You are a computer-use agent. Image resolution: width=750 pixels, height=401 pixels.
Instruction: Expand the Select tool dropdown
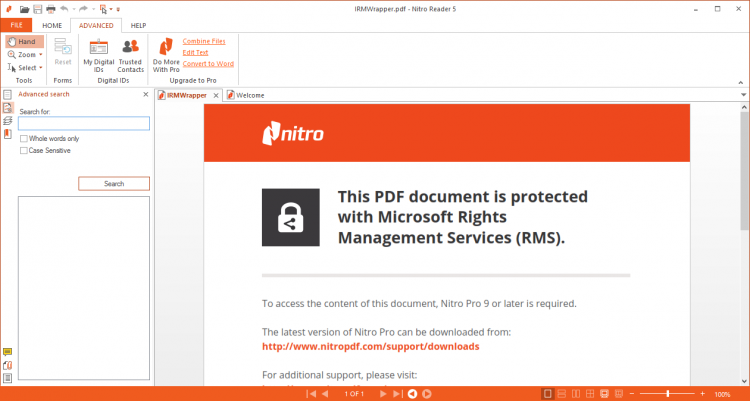click(41, 68)
